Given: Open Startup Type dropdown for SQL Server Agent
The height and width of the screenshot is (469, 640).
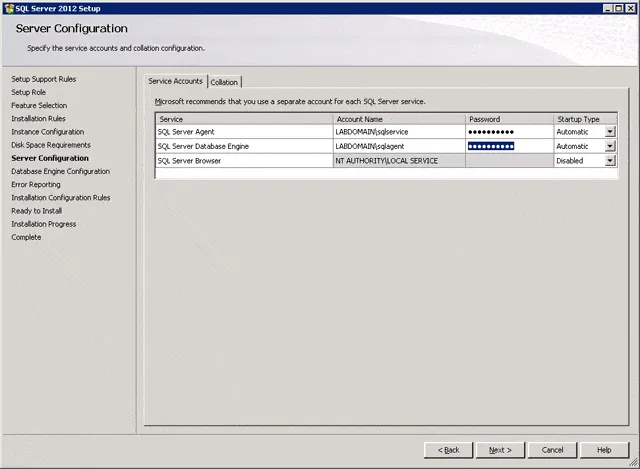Looking at the screenshot, I should click(x=610, y=132).
